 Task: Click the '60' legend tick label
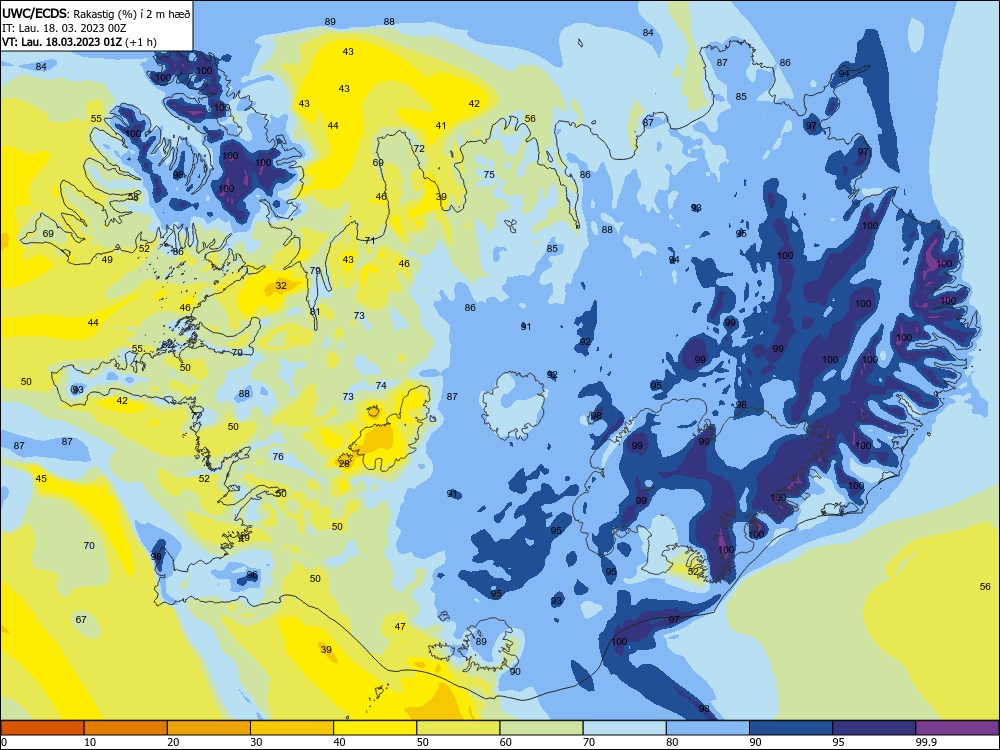pyautogui.click(x=506, y=742)
